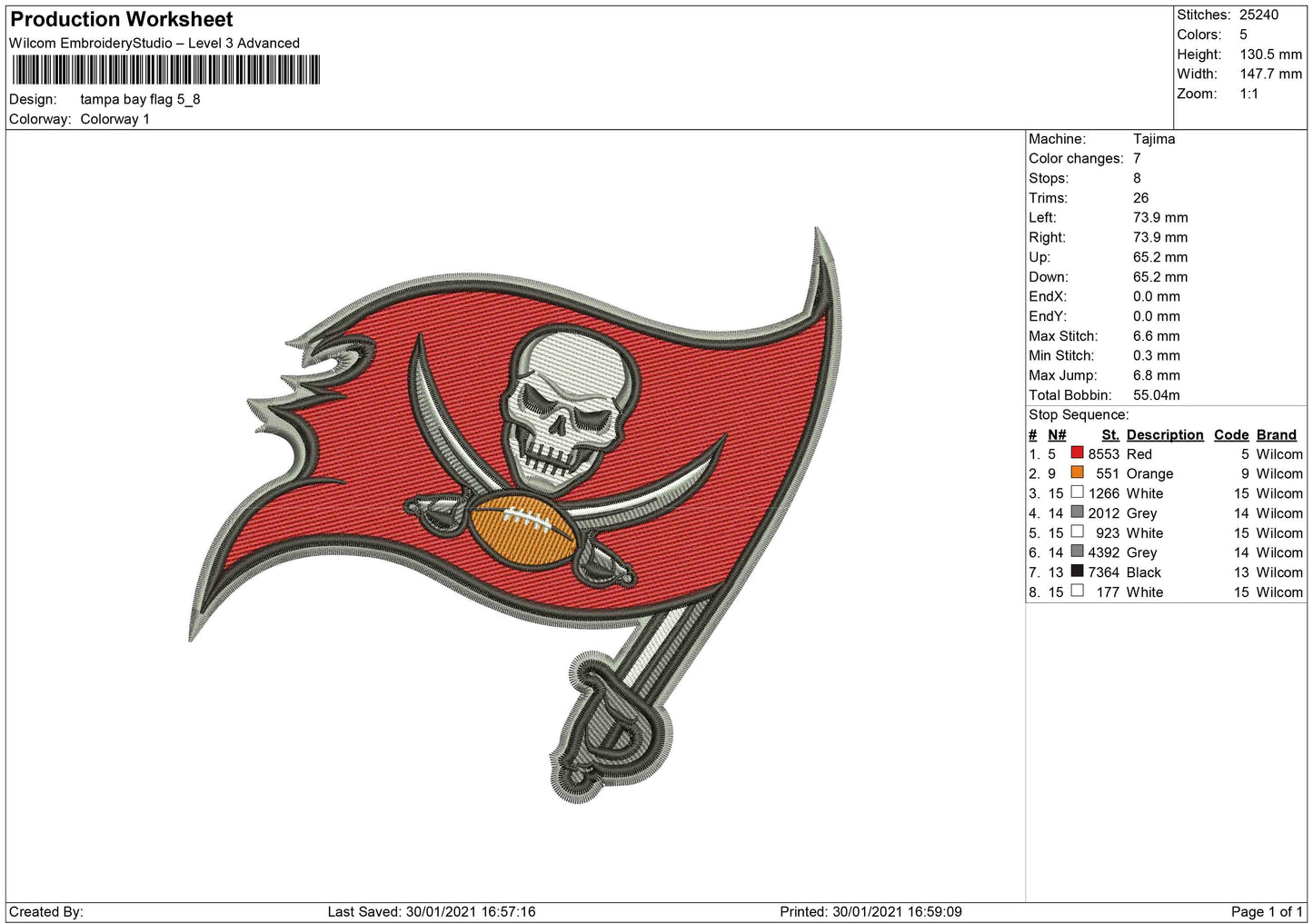
Task: Click stitch count "4392" in stop 6
Action: tap(1104, 553)
